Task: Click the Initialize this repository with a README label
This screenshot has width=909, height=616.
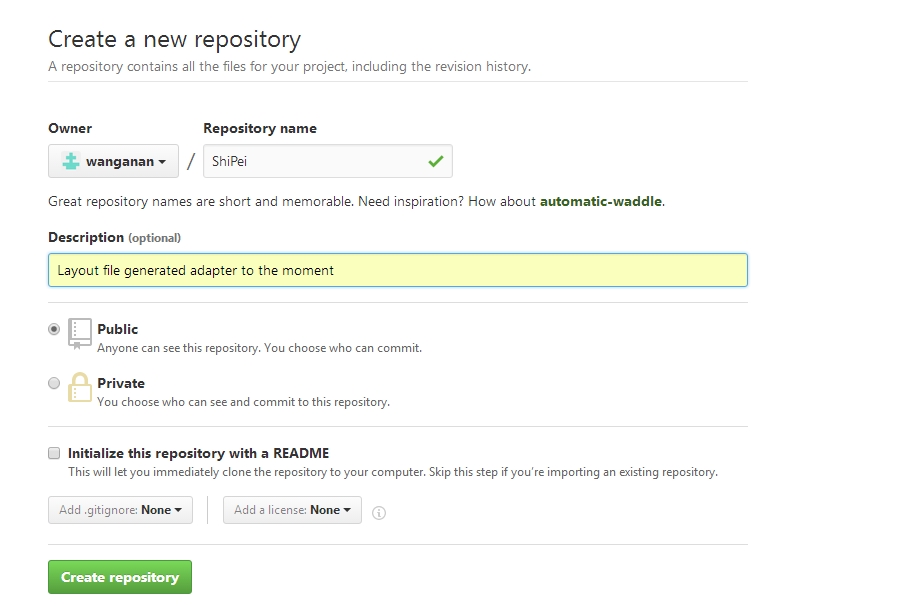Action: 198,453
